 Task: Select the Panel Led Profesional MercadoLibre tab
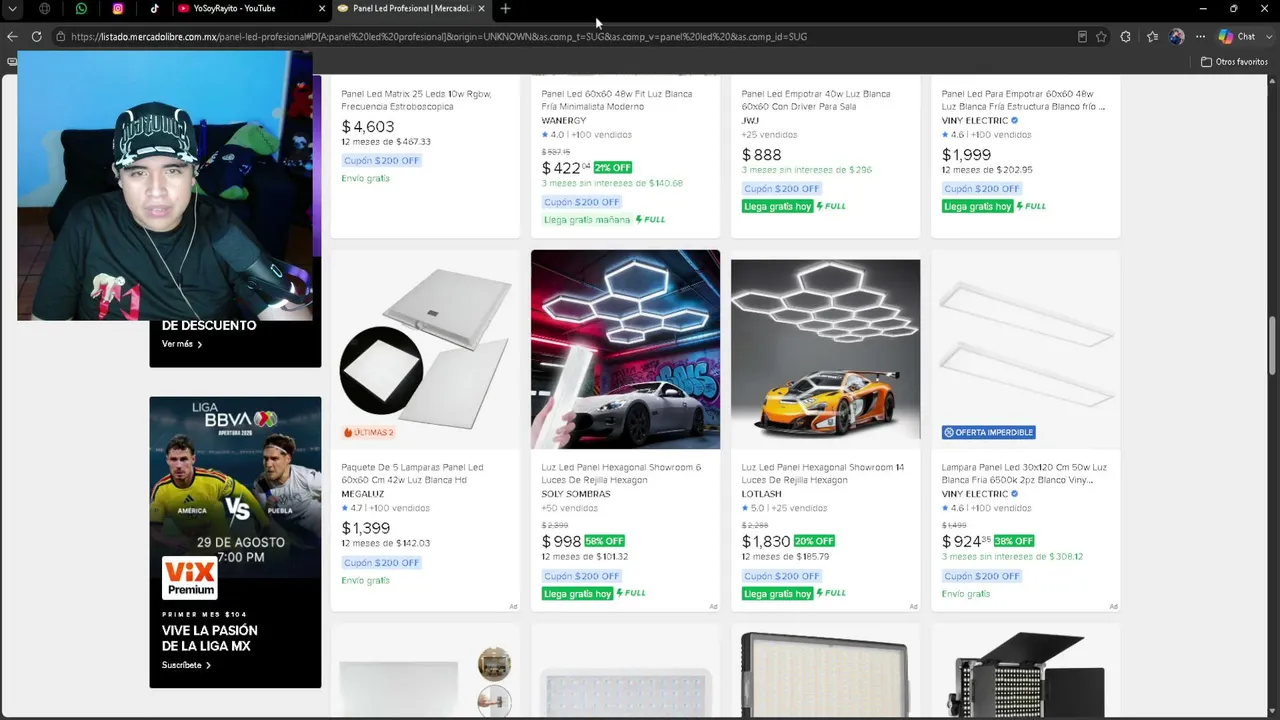coord(412,9)
